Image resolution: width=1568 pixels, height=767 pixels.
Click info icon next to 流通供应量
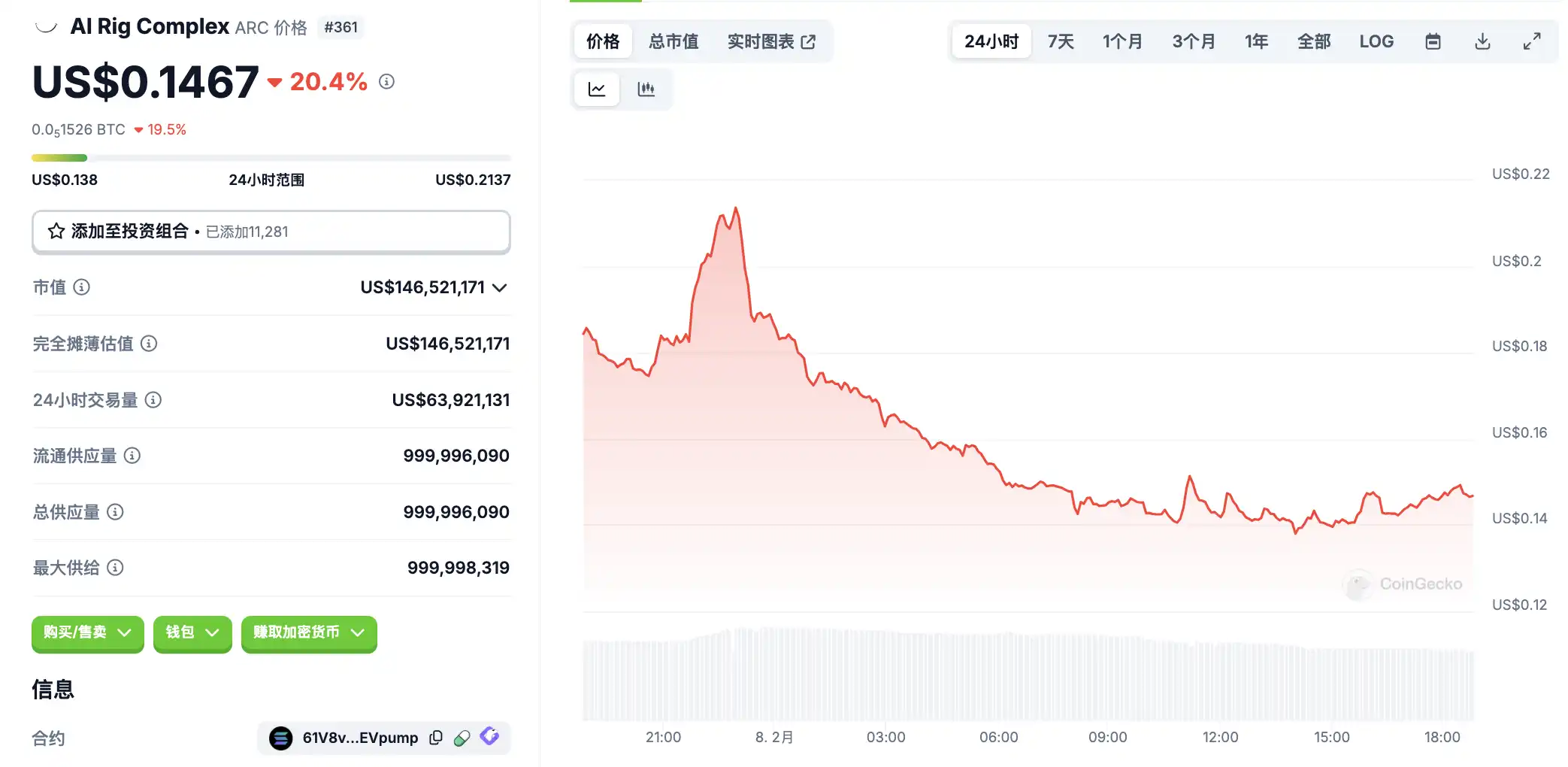132,456
